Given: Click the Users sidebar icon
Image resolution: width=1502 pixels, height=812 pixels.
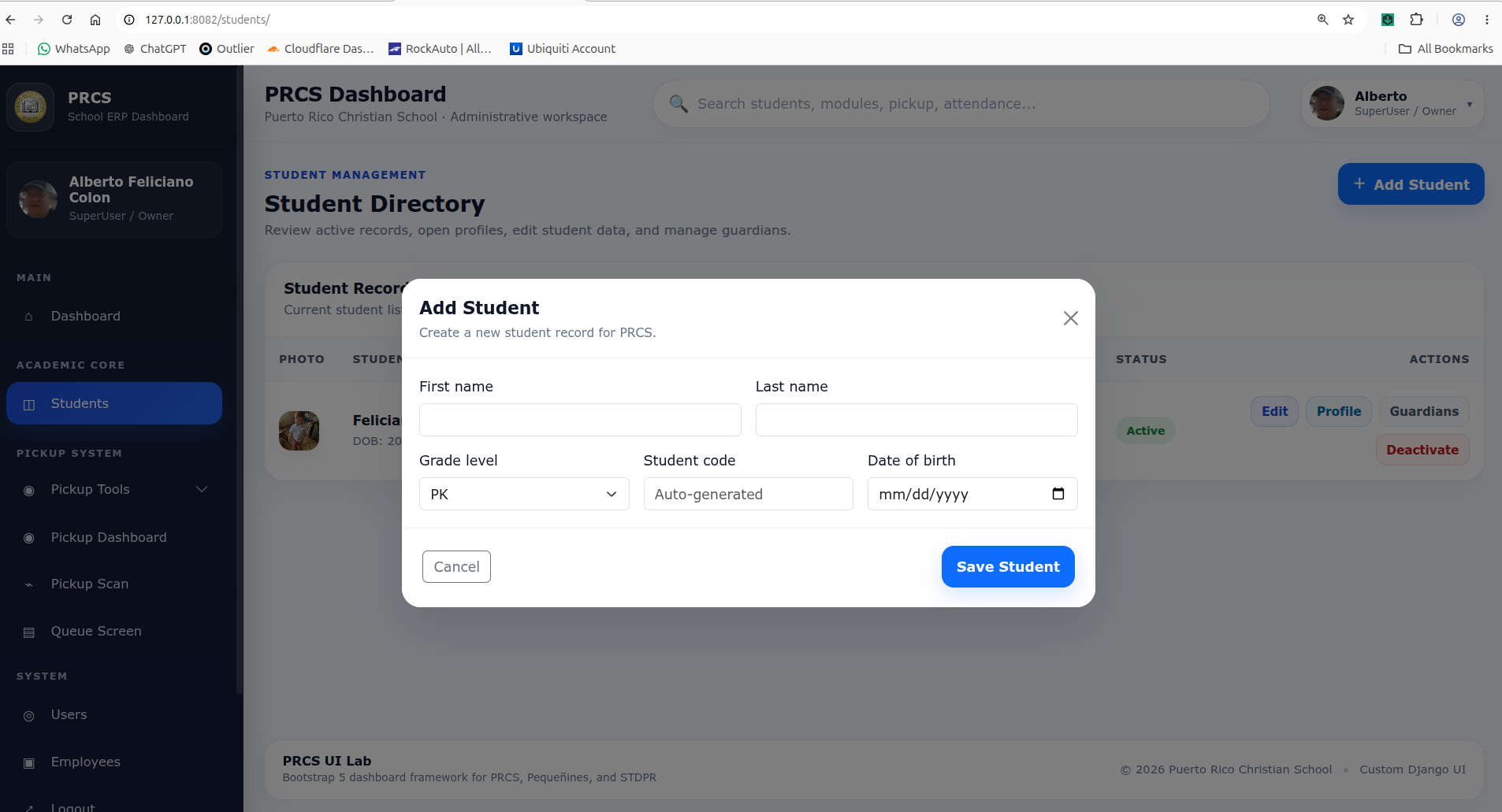Looking at the screenshot, I should 29,715.
